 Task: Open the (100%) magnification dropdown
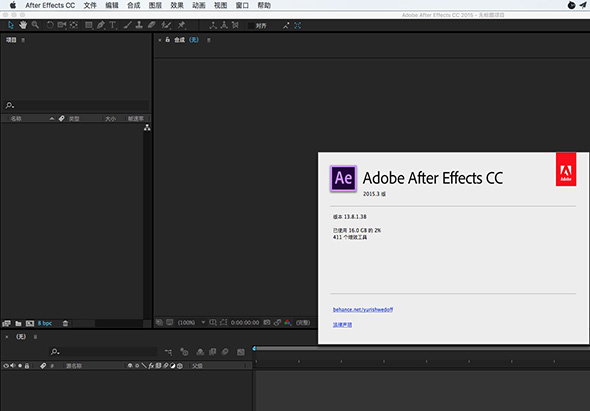click(x=192, y=323)
